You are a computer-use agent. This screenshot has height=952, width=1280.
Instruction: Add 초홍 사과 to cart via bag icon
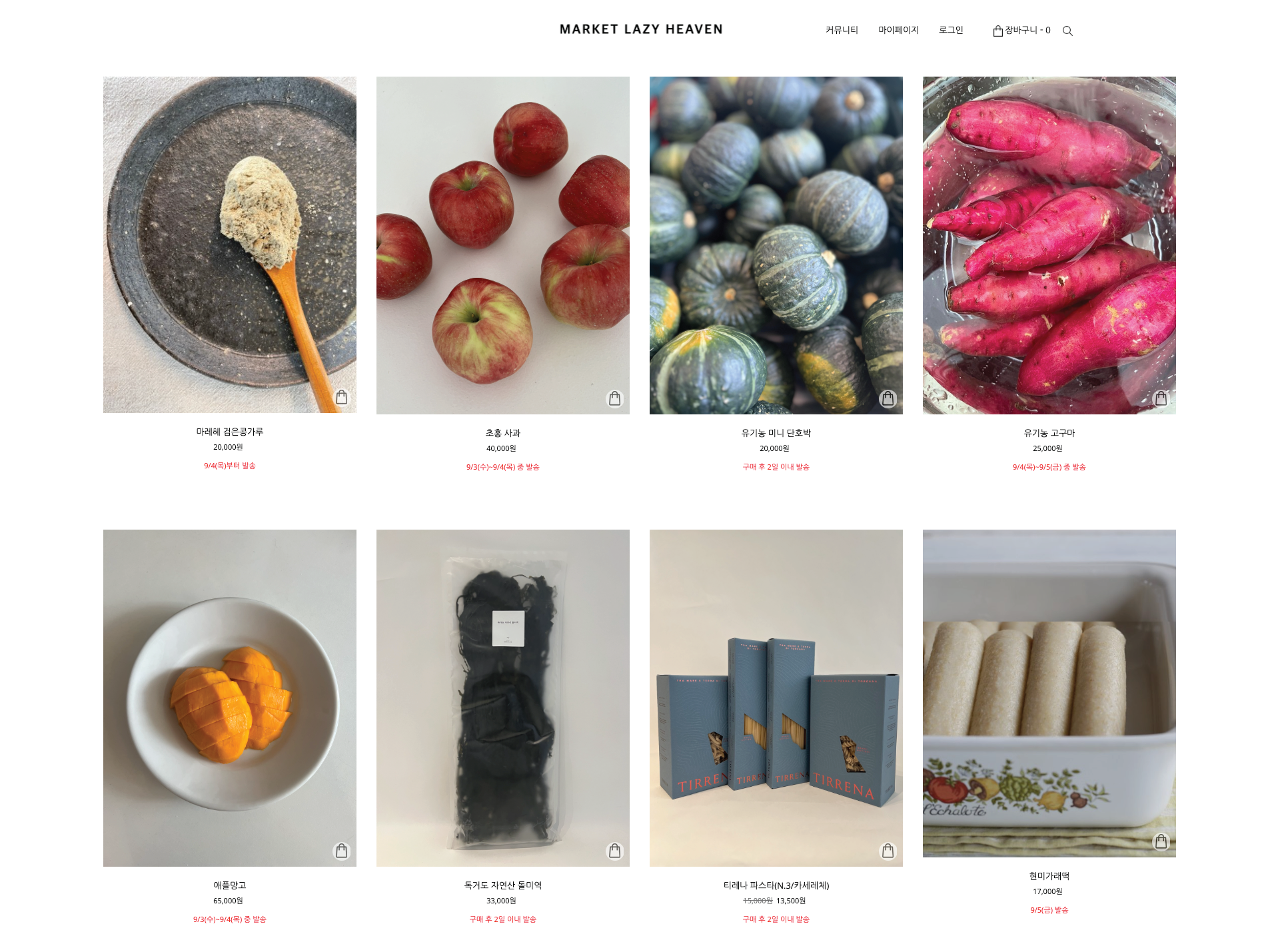[x=615, y=398]
